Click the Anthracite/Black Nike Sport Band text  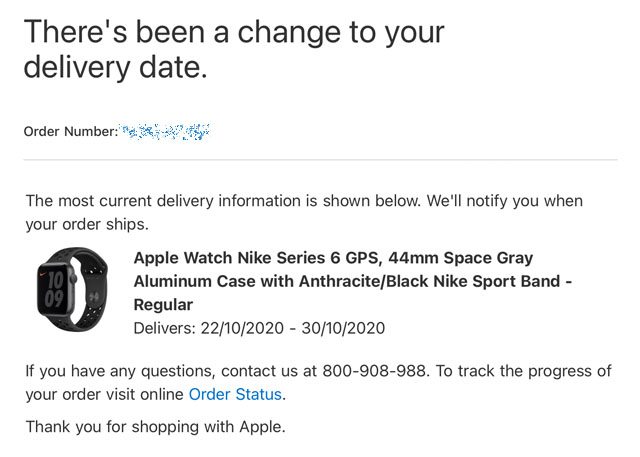(x=429, y=281)
